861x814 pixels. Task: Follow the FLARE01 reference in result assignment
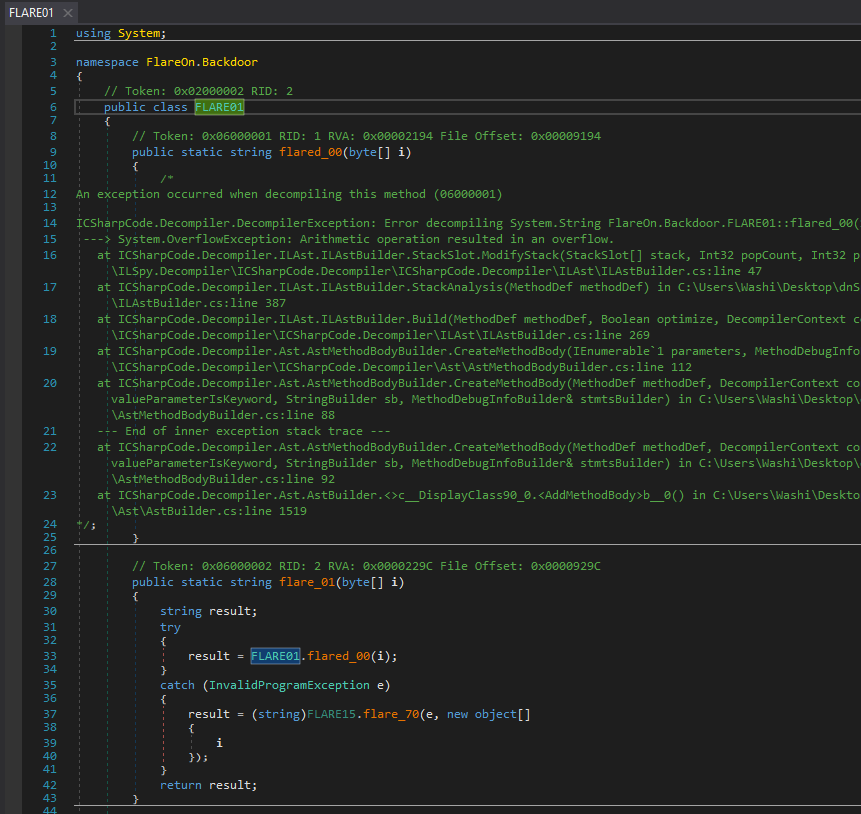[275, 656]
